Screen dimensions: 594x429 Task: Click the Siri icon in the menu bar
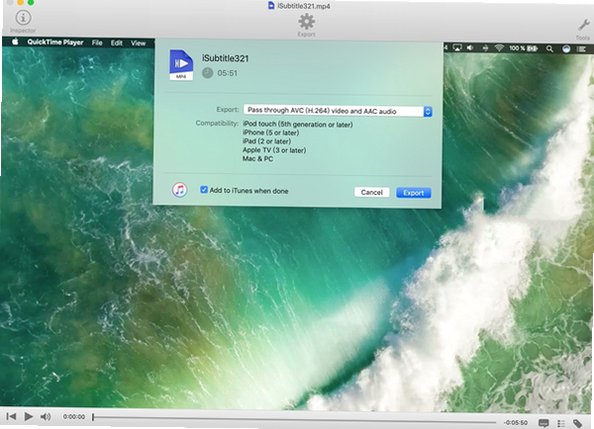click(x=566, y=49)
